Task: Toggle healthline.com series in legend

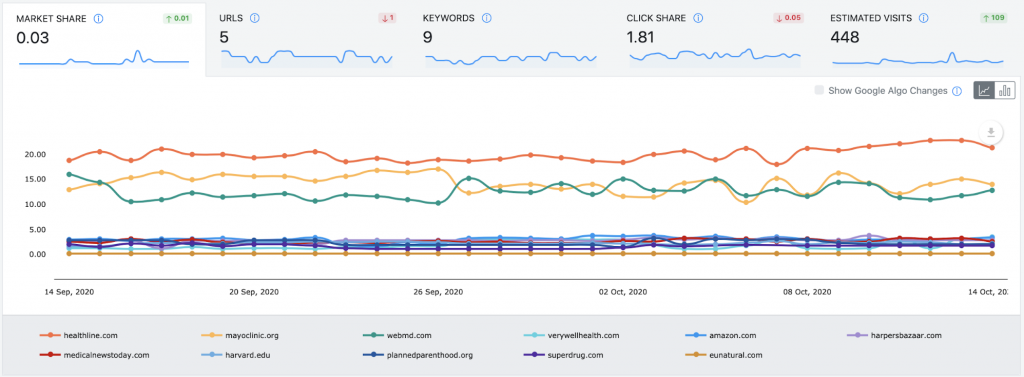Action: pos(79,335)
